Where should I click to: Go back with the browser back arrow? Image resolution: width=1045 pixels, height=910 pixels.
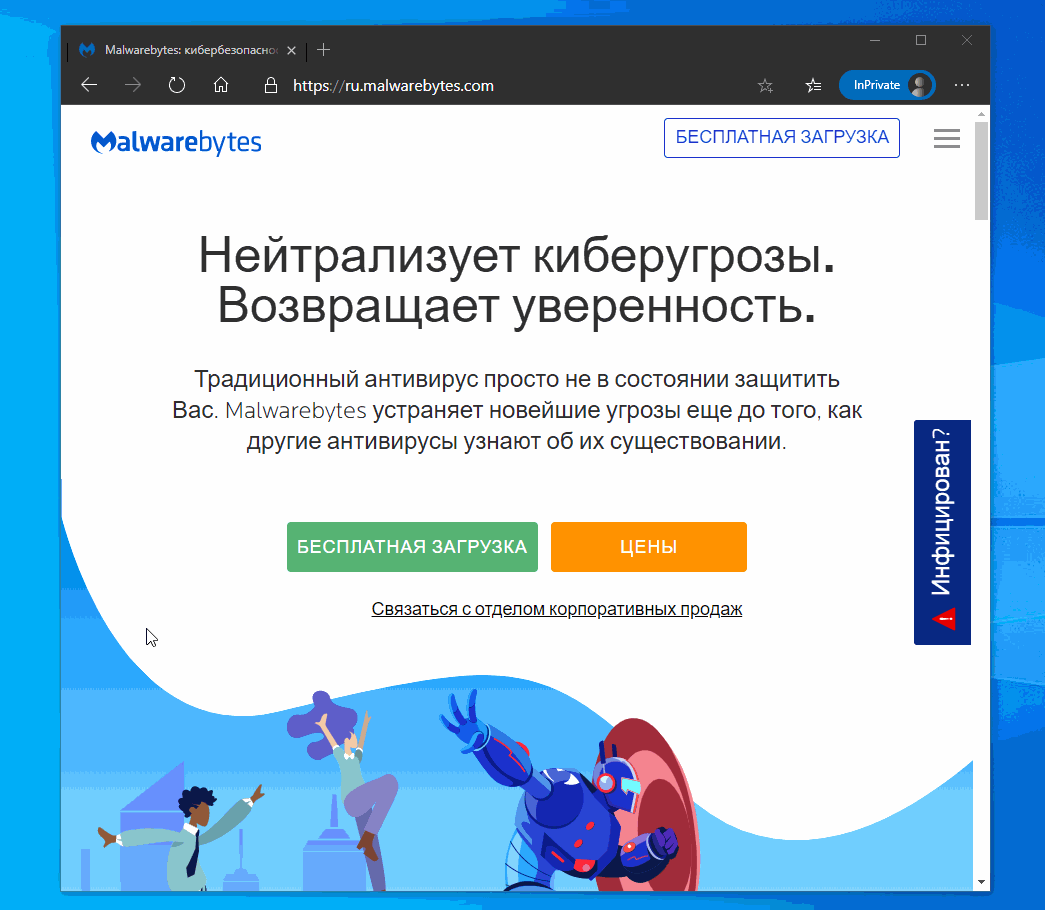click(x=89, y=85)
